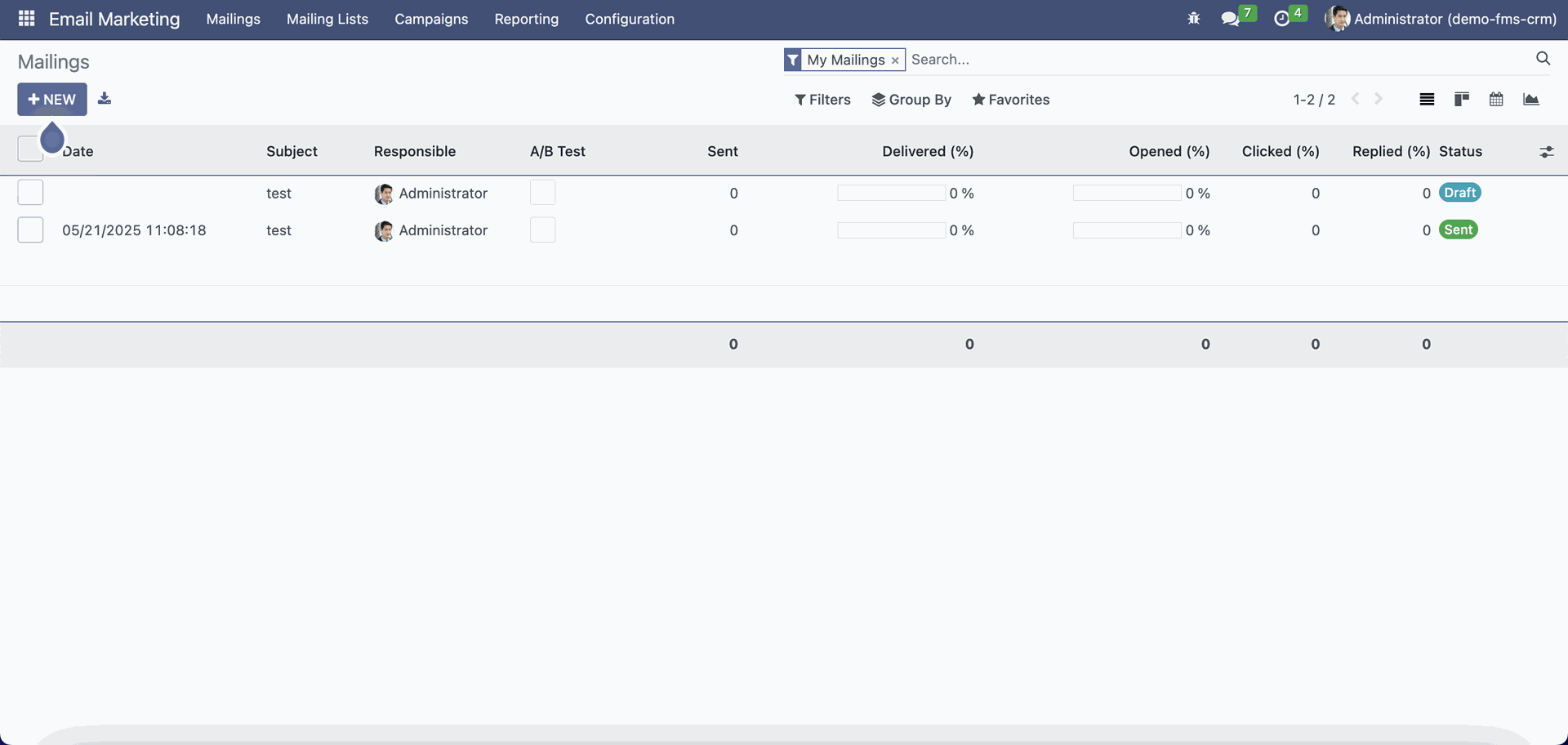Click the NEW mailing button
This screenshot has width=1568, height=745.
(x=52, y=100)
